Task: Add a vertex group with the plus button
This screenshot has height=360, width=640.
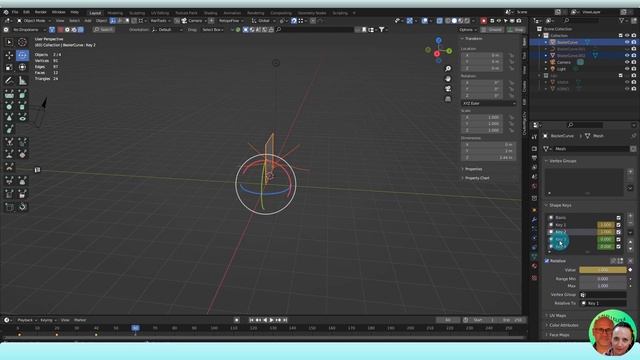Action: coord(630,172)
